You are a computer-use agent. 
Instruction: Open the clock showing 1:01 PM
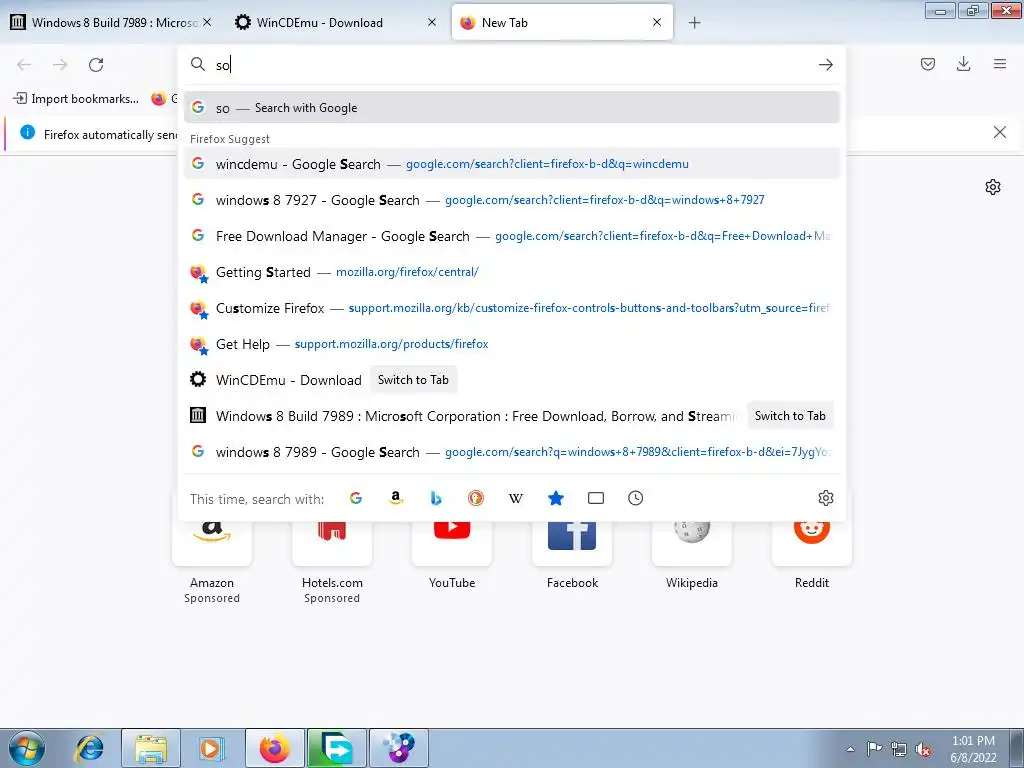(973, 749)
